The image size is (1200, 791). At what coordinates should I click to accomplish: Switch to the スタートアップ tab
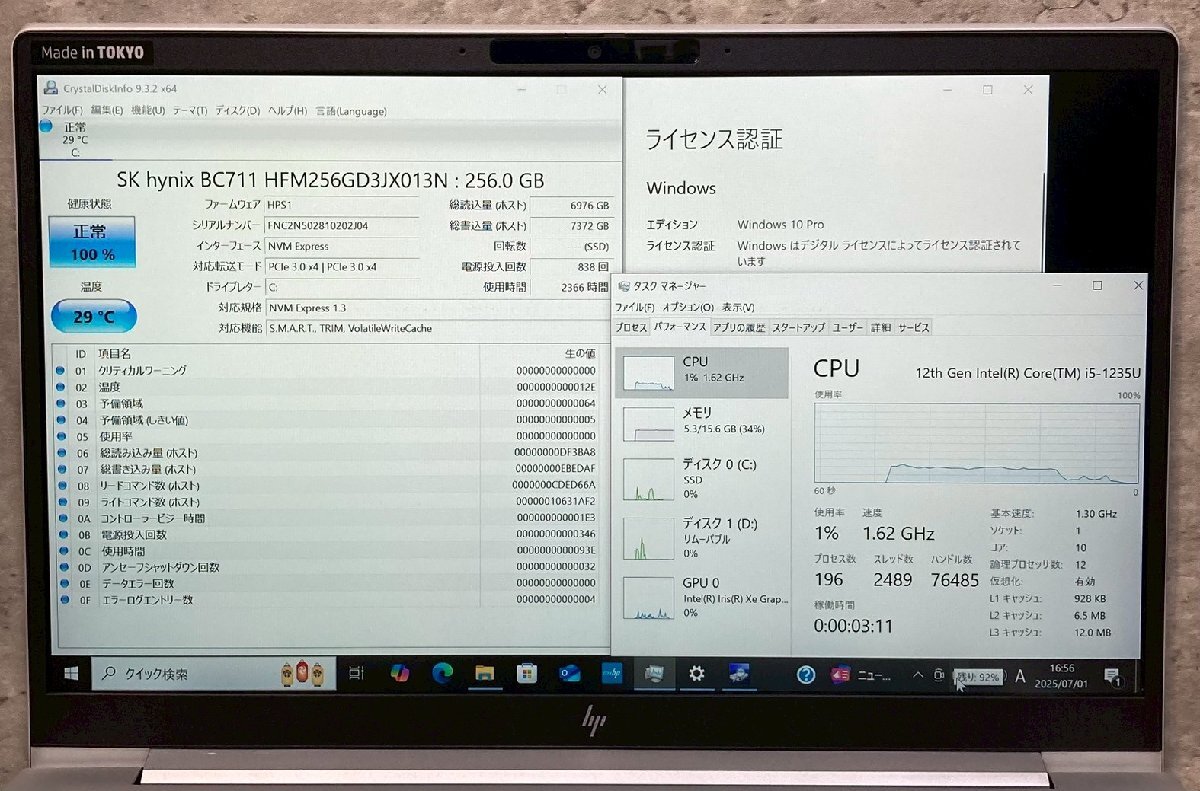pos(799,327)
